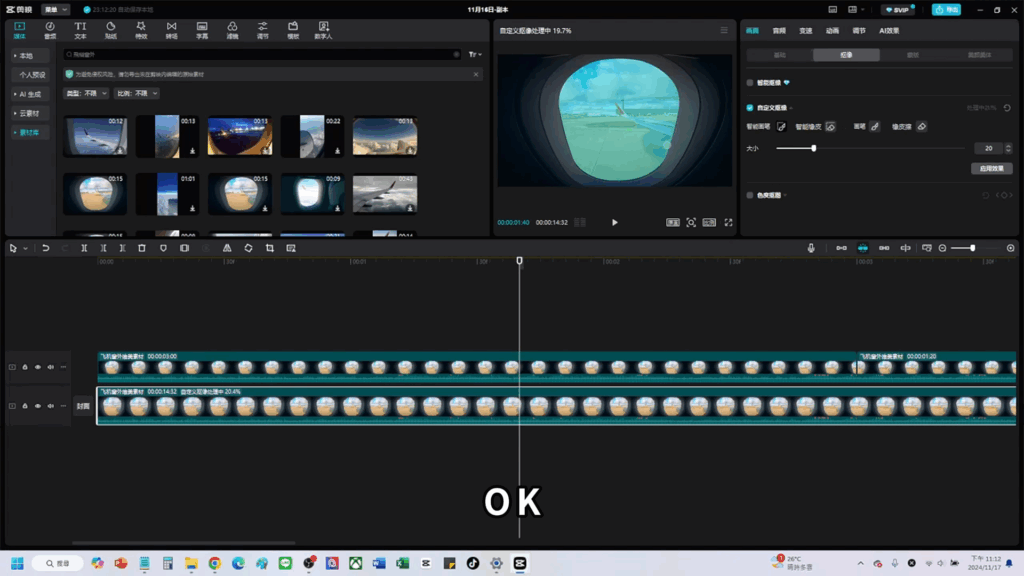The height and width of the screenshot is (576, 1024).
Task: Toggle visibility eye of the upper track
Action: [38, 367]
